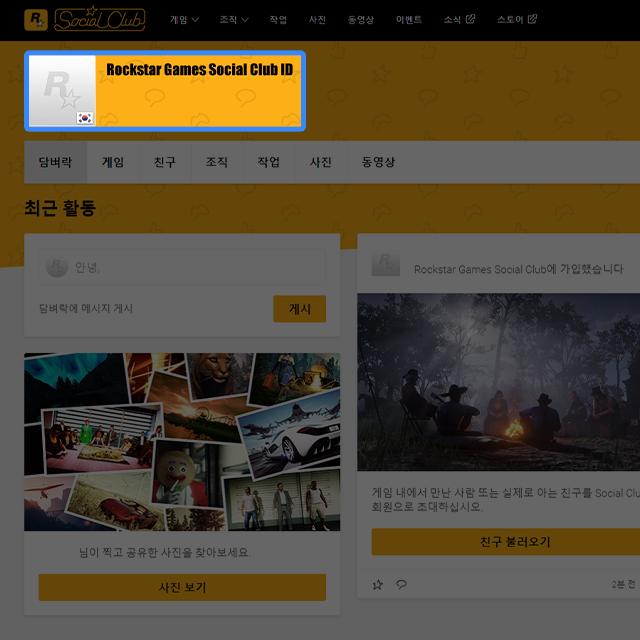Click the 친구 불러오기 button
640x640 pixels.
506,542
